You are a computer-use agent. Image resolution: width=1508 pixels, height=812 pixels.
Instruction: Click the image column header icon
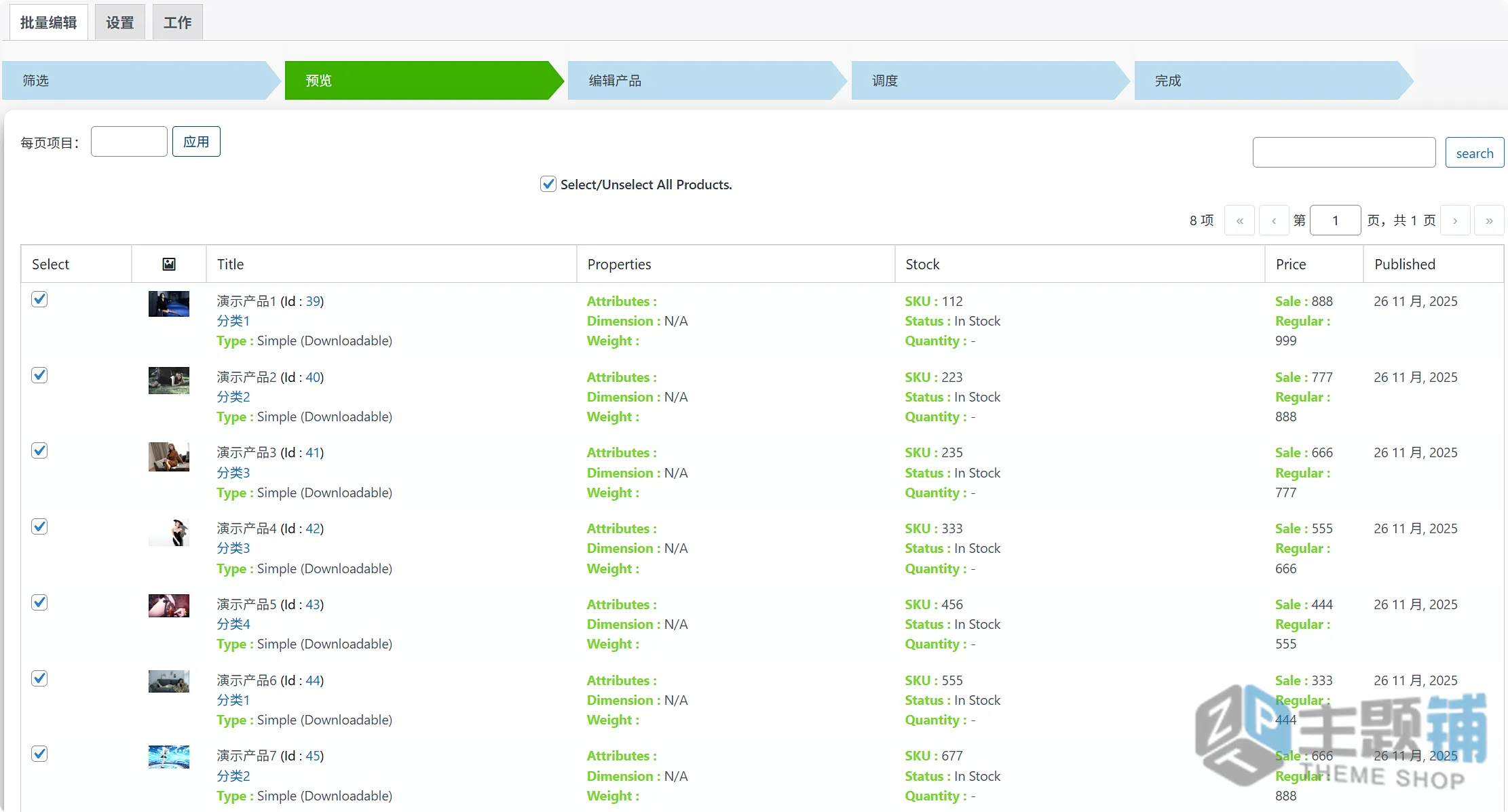(x=169, y=265)
